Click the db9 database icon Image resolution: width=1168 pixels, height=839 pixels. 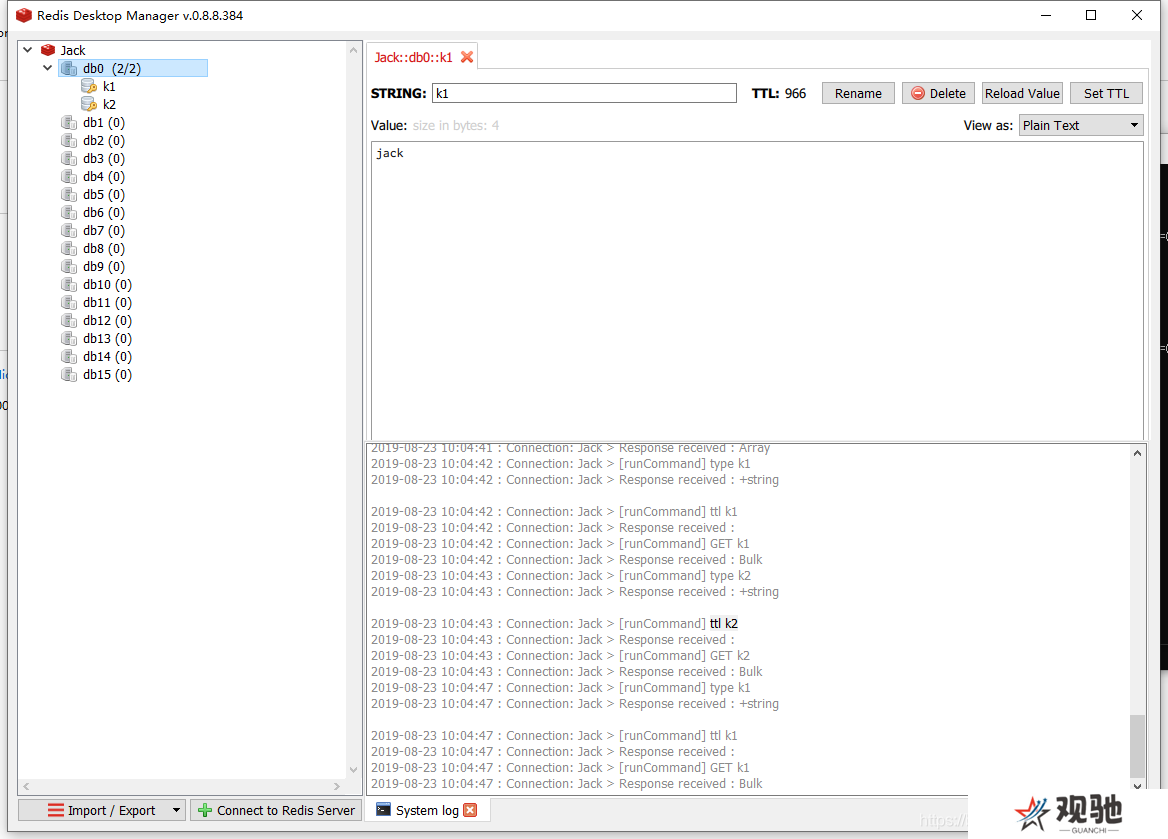click(x=69, y=267)
